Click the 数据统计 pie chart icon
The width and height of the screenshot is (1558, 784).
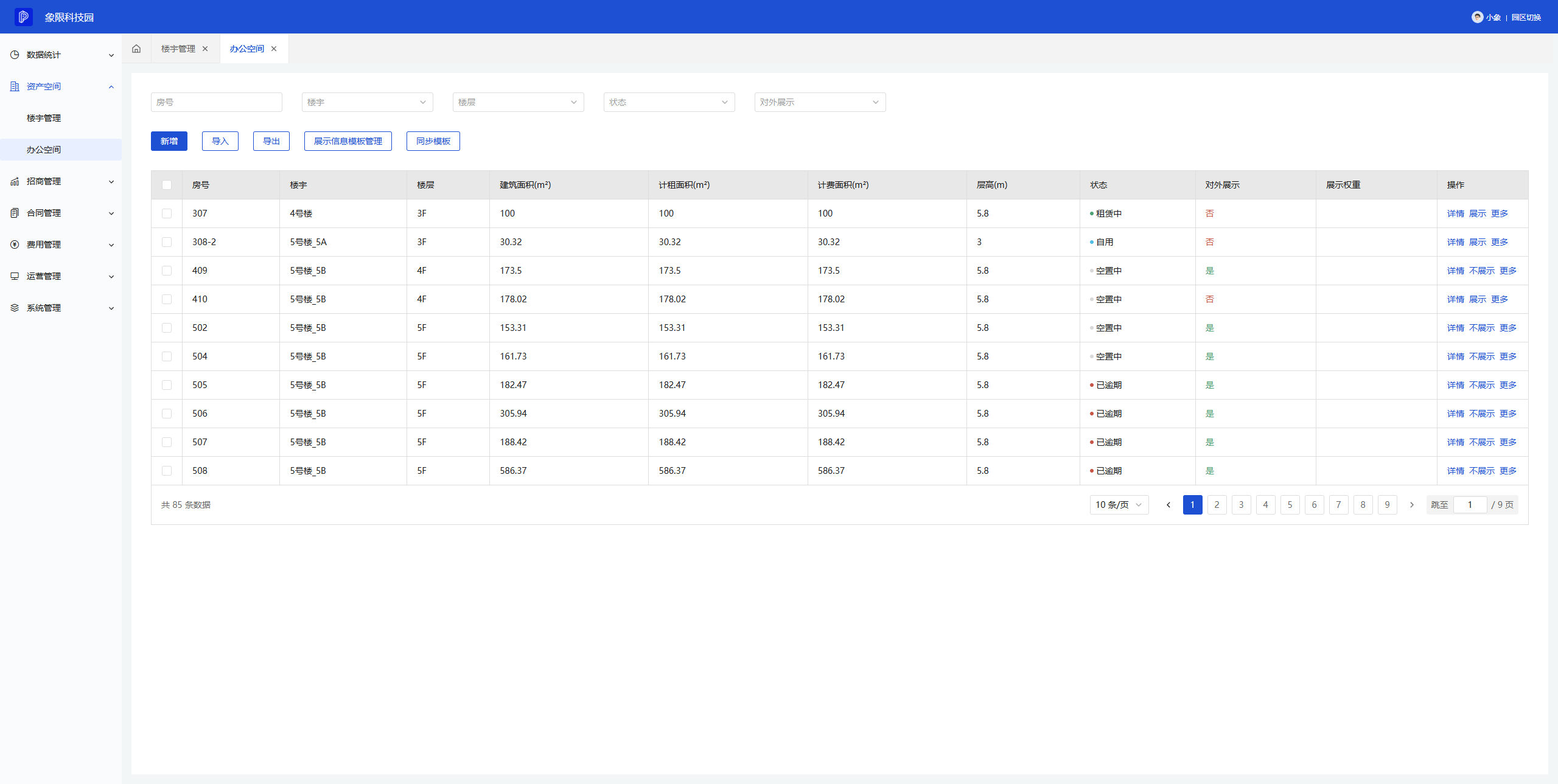point(15,55)
